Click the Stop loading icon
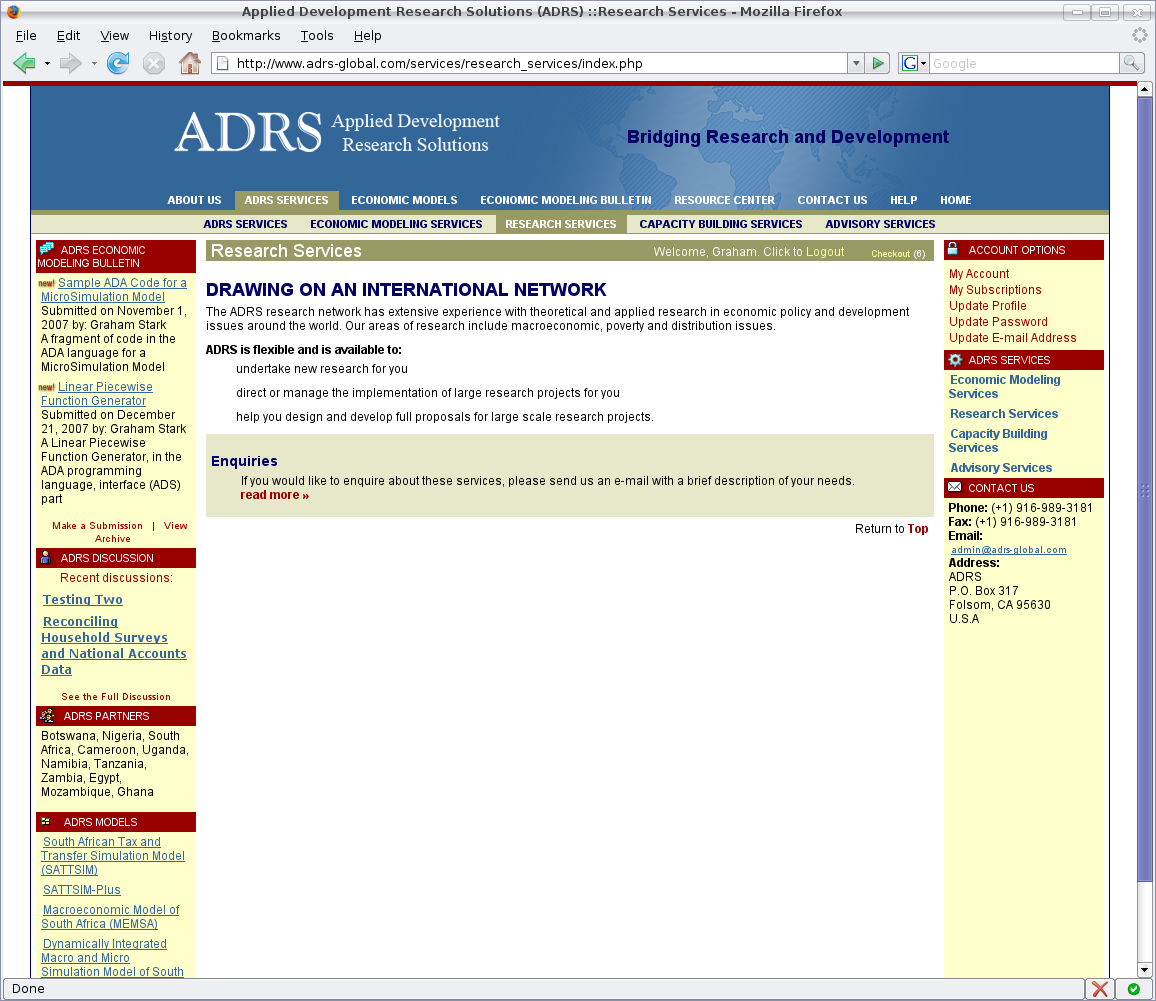1156x1001 pixels. click(x=154, y=64)
